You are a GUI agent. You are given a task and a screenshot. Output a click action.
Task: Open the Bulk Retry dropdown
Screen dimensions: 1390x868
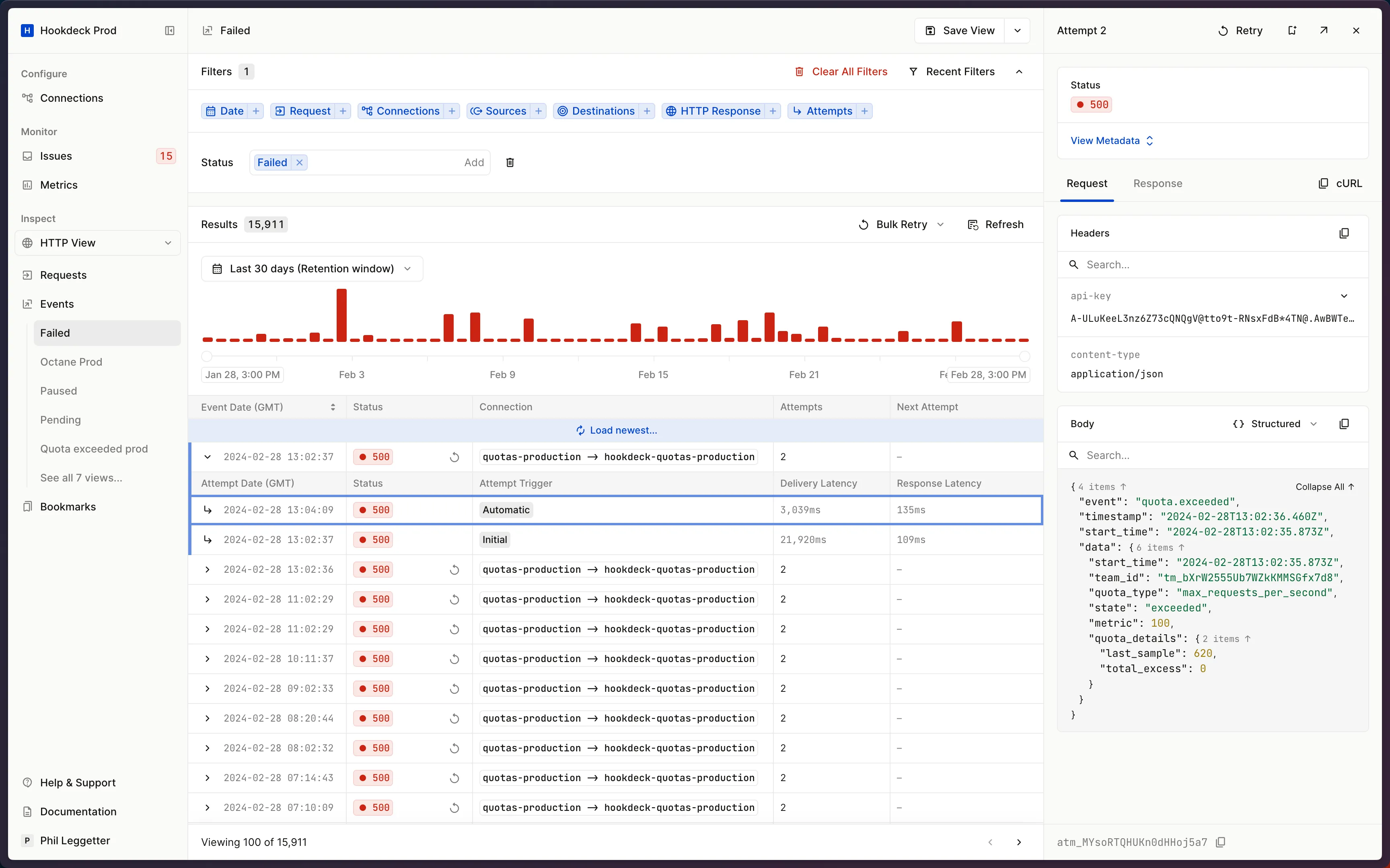click(x=940, y=224)
